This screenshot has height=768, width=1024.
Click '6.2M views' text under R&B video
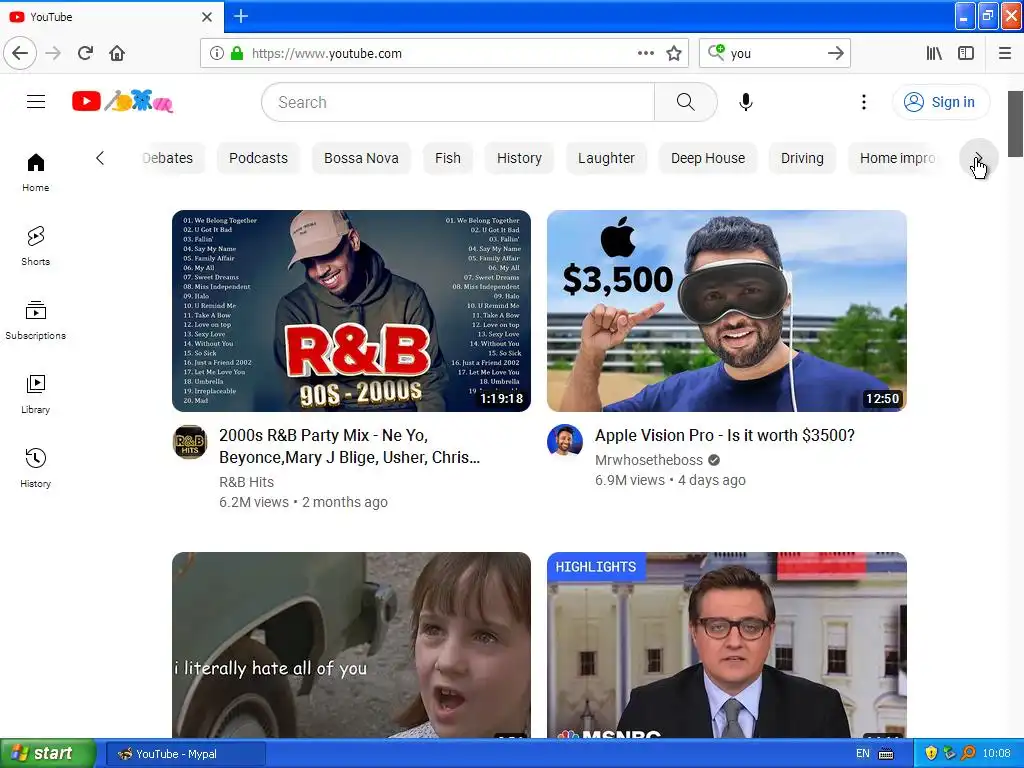click(253, 502)
